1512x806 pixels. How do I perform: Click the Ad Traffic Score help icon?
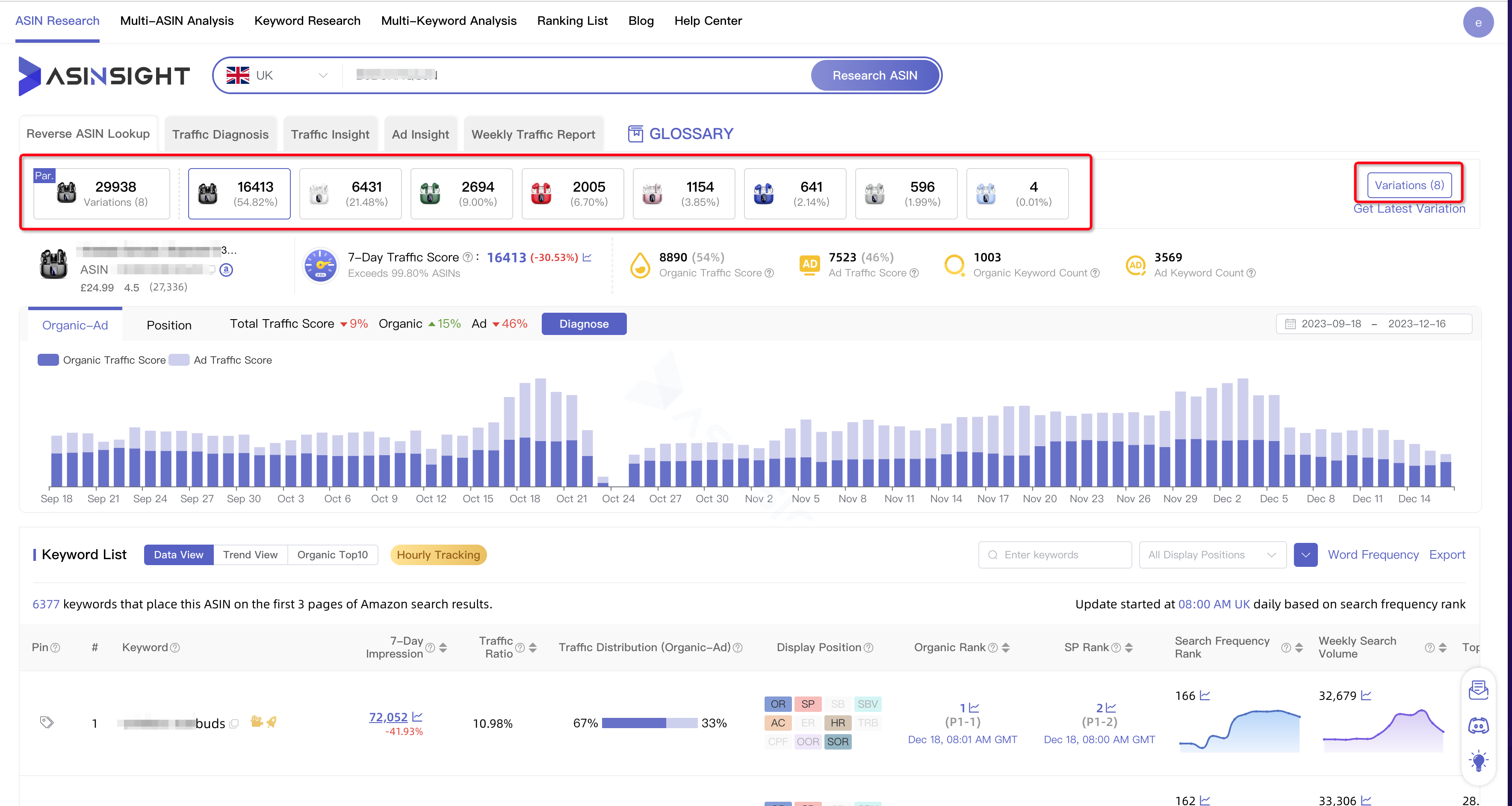(x=914, y=273)
